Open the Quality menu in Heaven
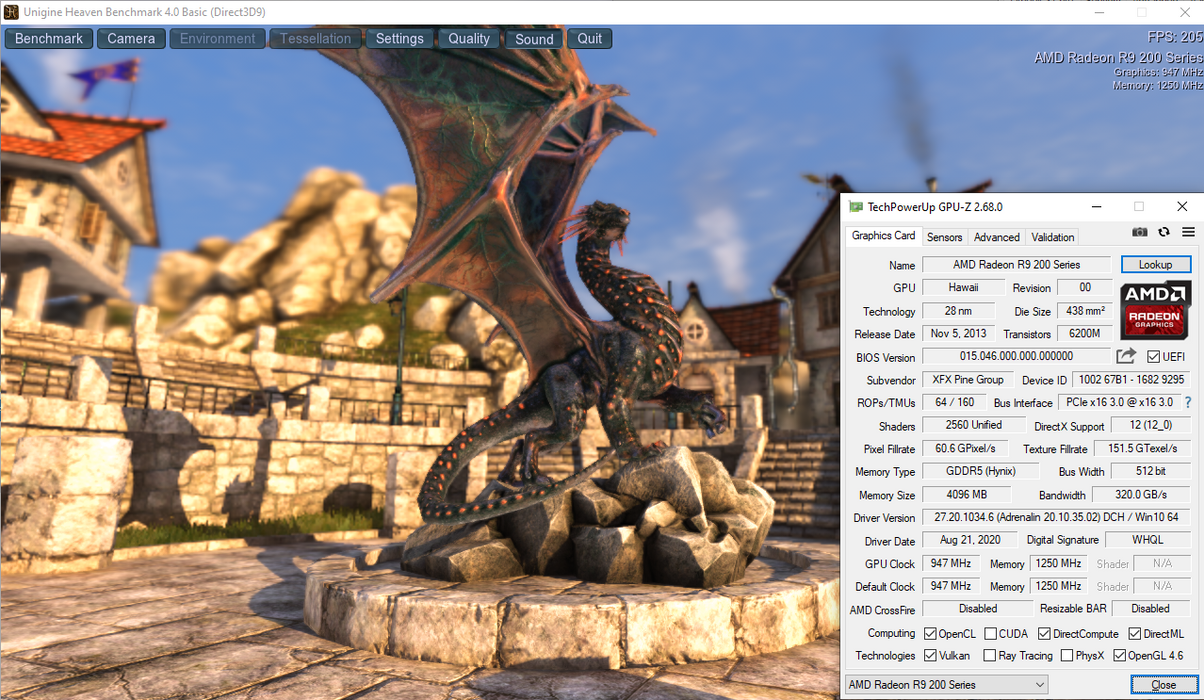This screenshot has width=1204, height=700. coord(469,39)
